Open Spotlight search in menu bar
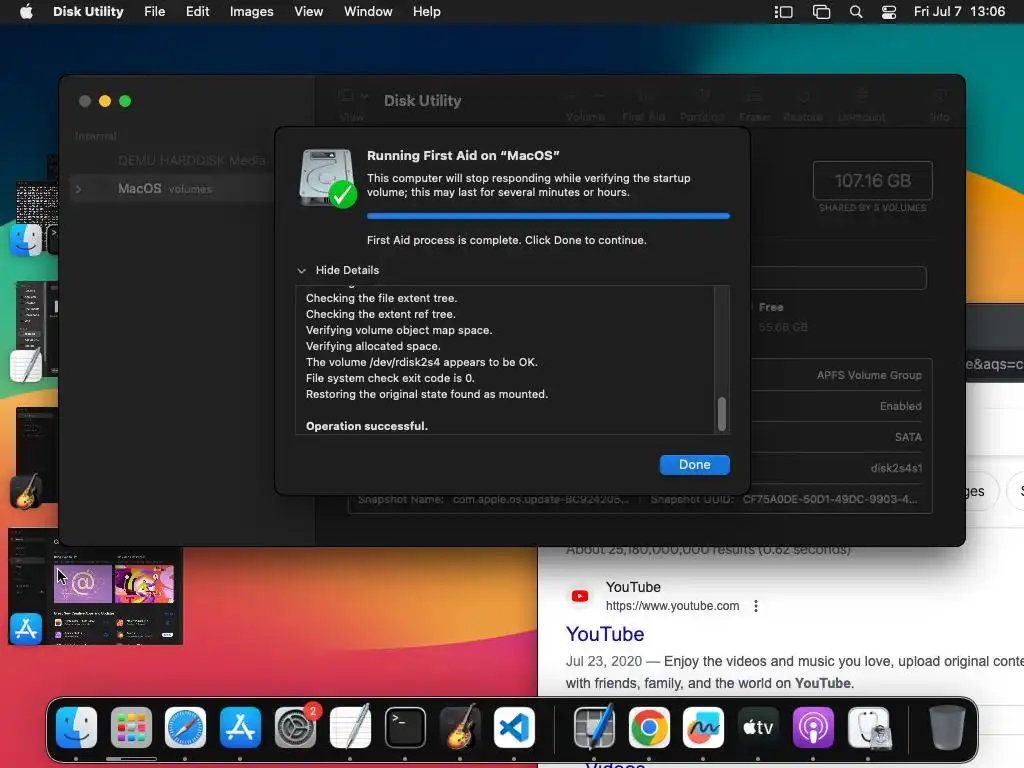This screenshot has width=1024, height=768. tap(856, 12)
